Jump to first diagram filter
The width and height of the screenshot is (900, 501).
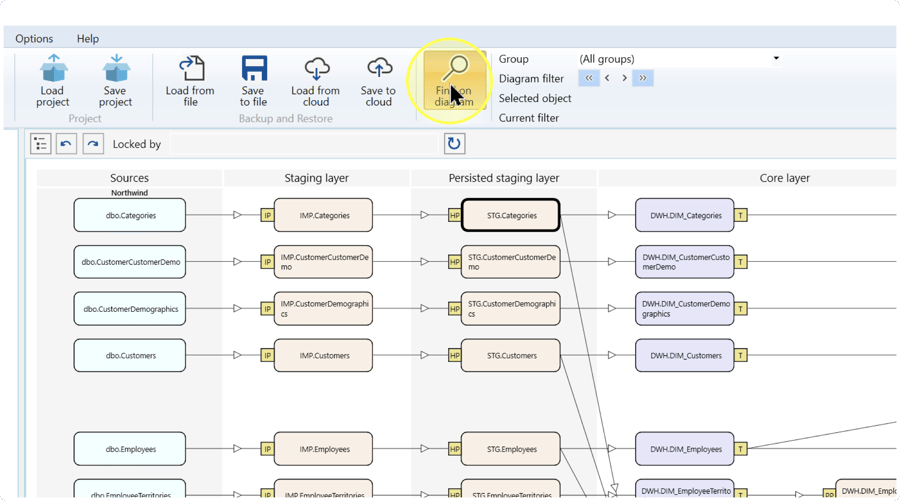[589, 78]
